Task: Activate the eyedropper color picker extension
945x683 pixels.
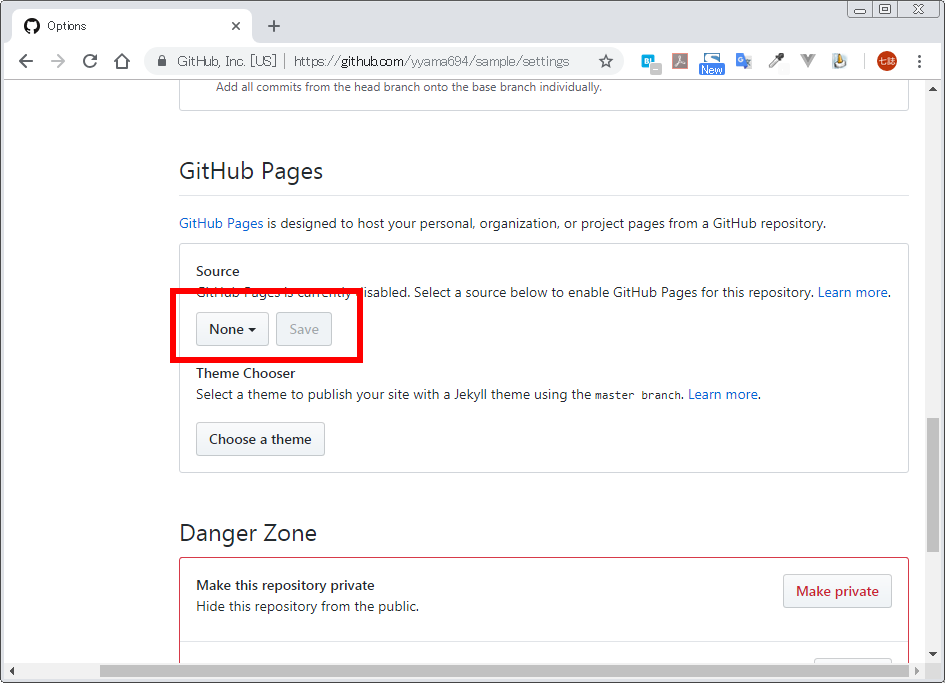Action: pos(776,61)
